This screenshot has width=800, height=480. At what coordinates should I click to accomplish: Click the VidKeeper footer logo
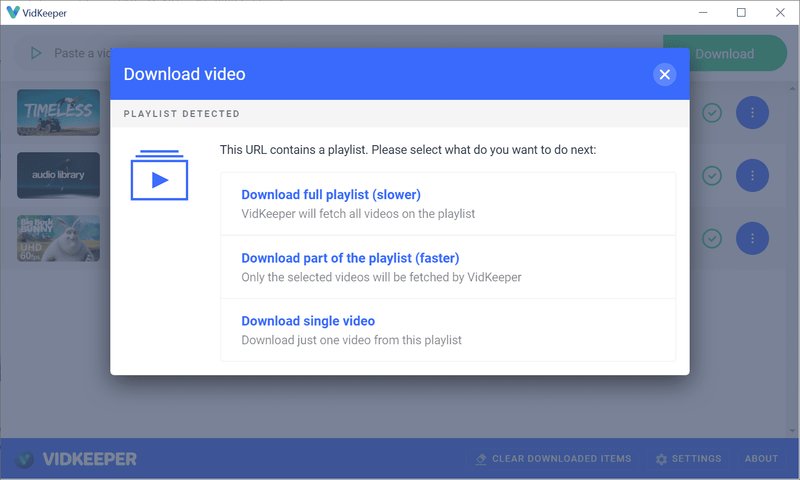(77, 459)
